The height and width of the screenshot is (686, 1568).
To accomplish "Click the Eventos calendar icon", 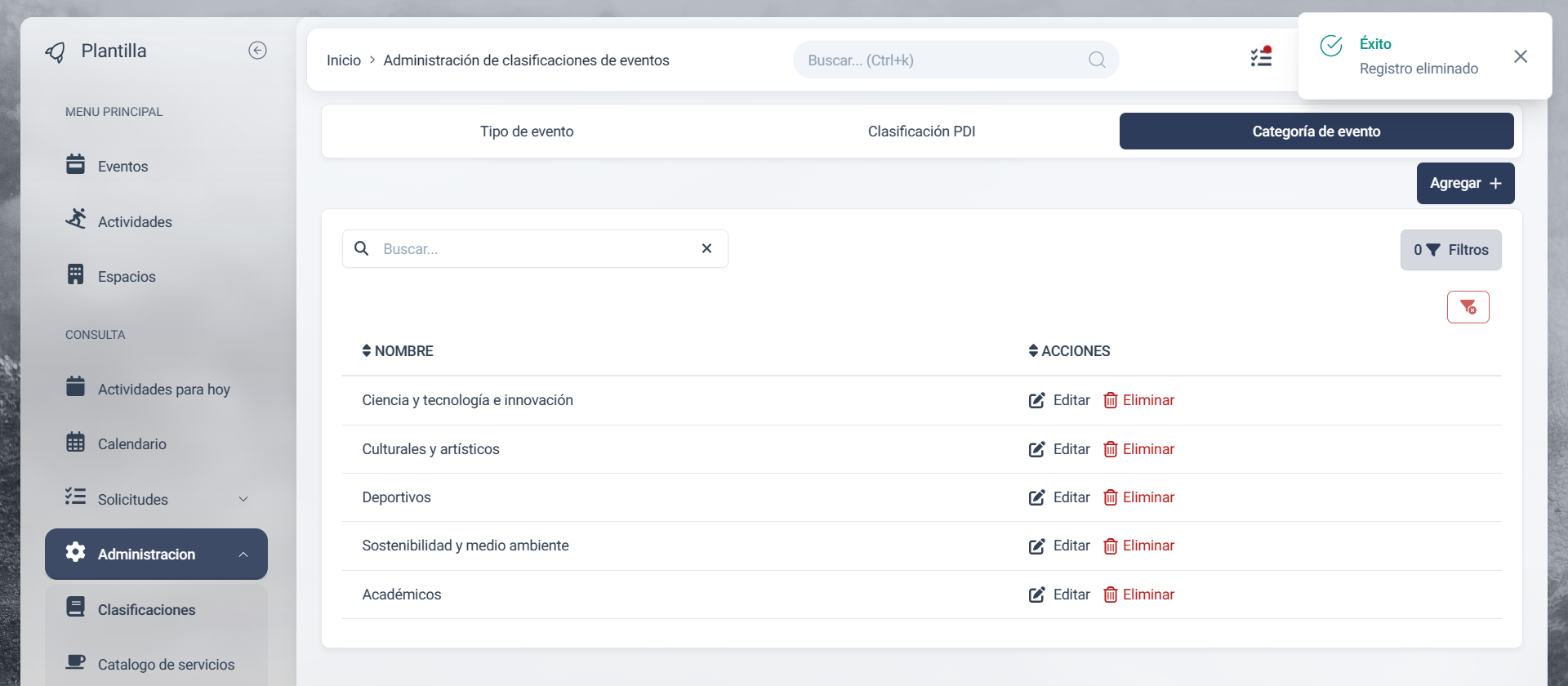I will [75, 164].
